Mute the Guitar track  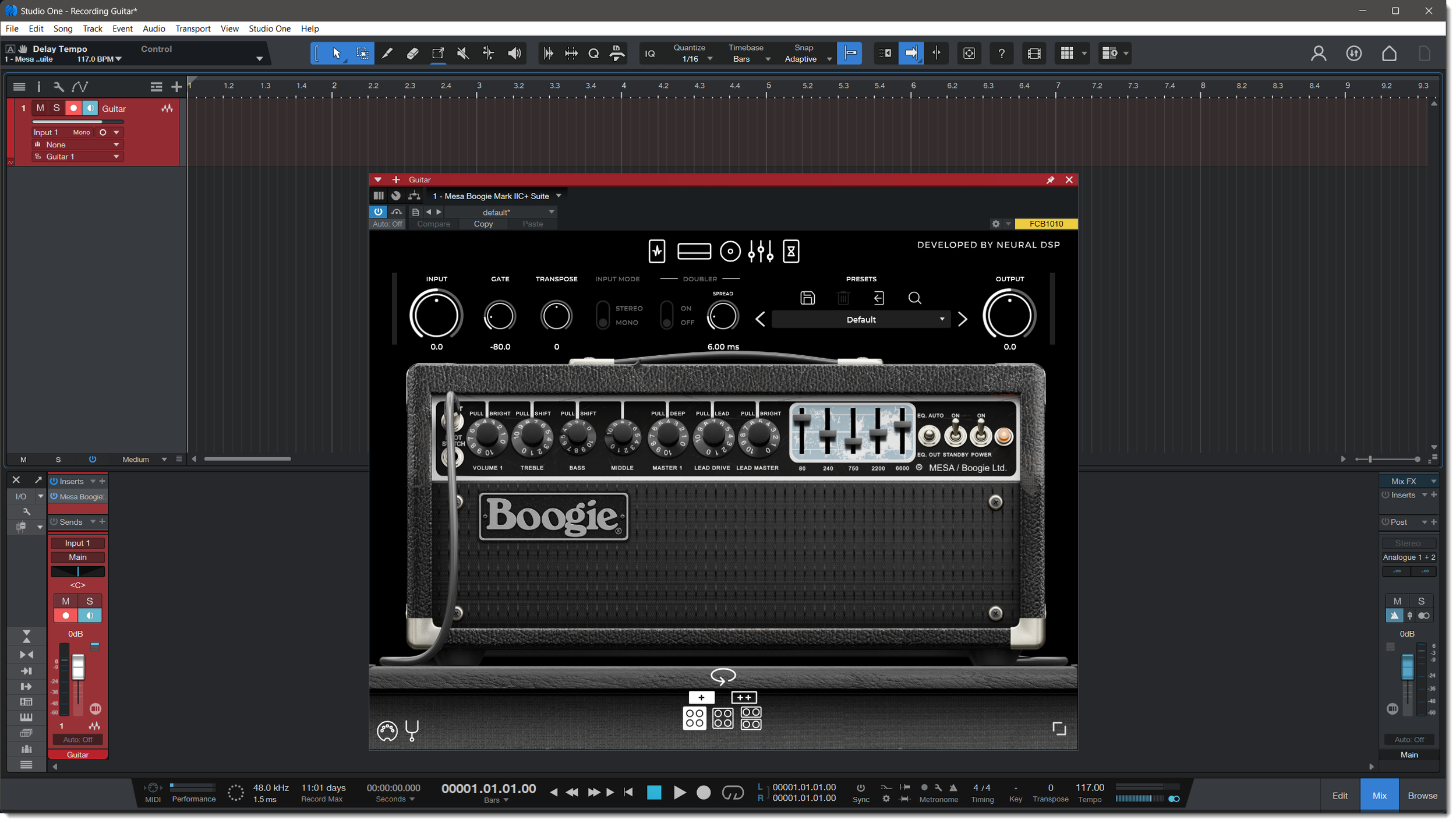point(40,108)
